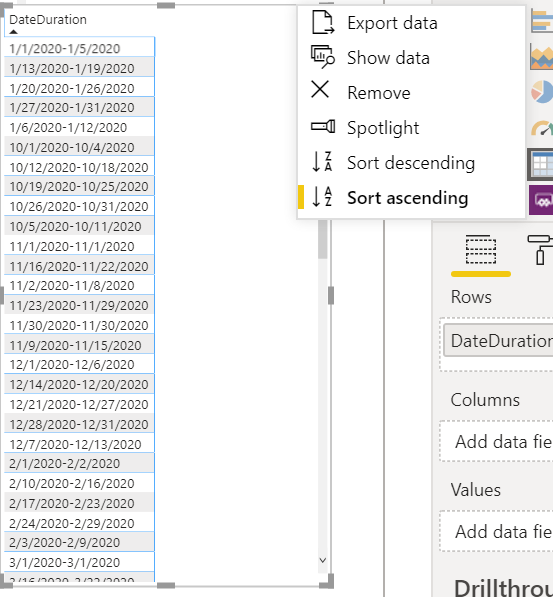Click the DateDuration field in Rows
This screenshot has width=553, height=597.
(499, 340)
